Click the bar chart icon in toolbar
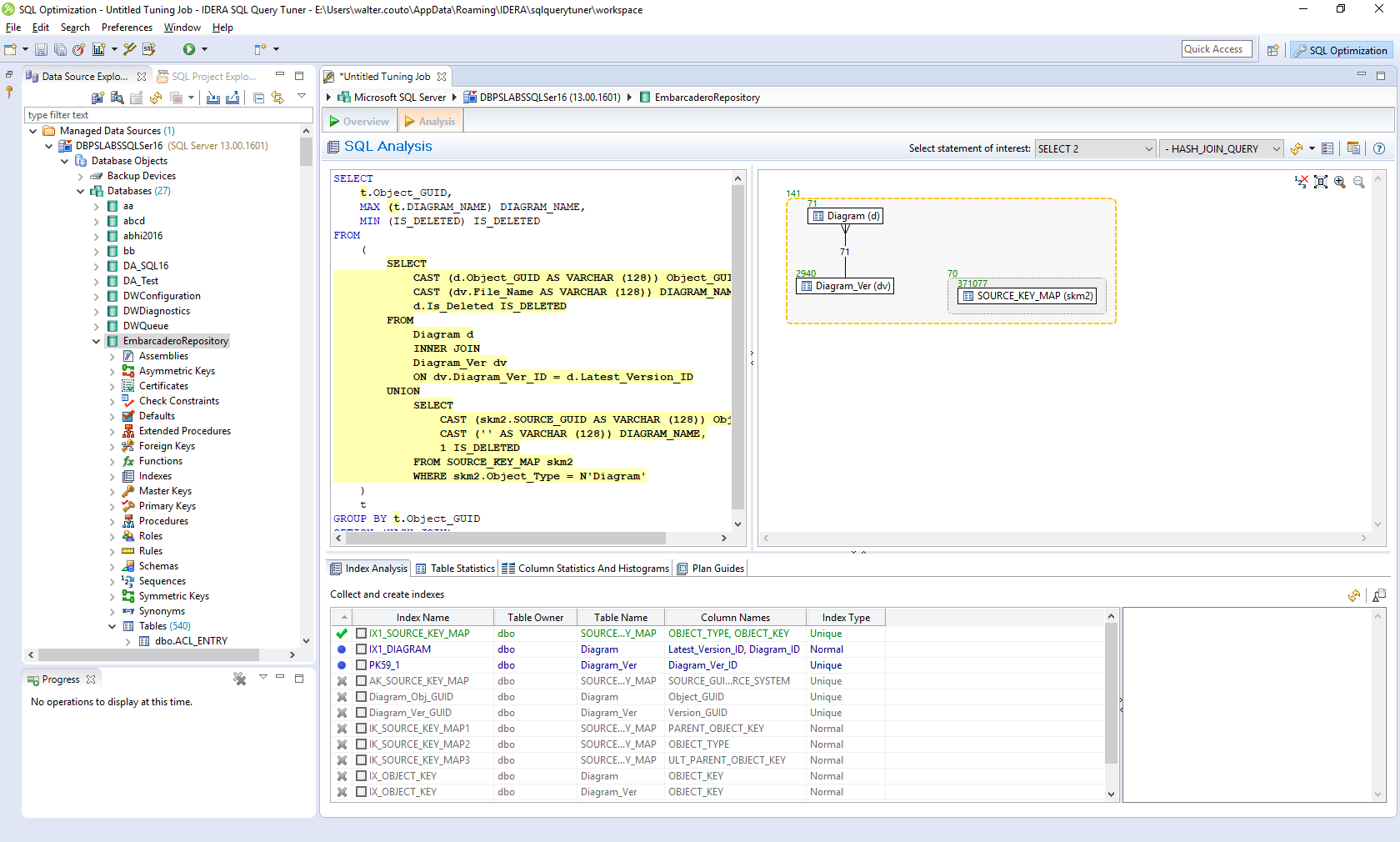 click(99, 50)
